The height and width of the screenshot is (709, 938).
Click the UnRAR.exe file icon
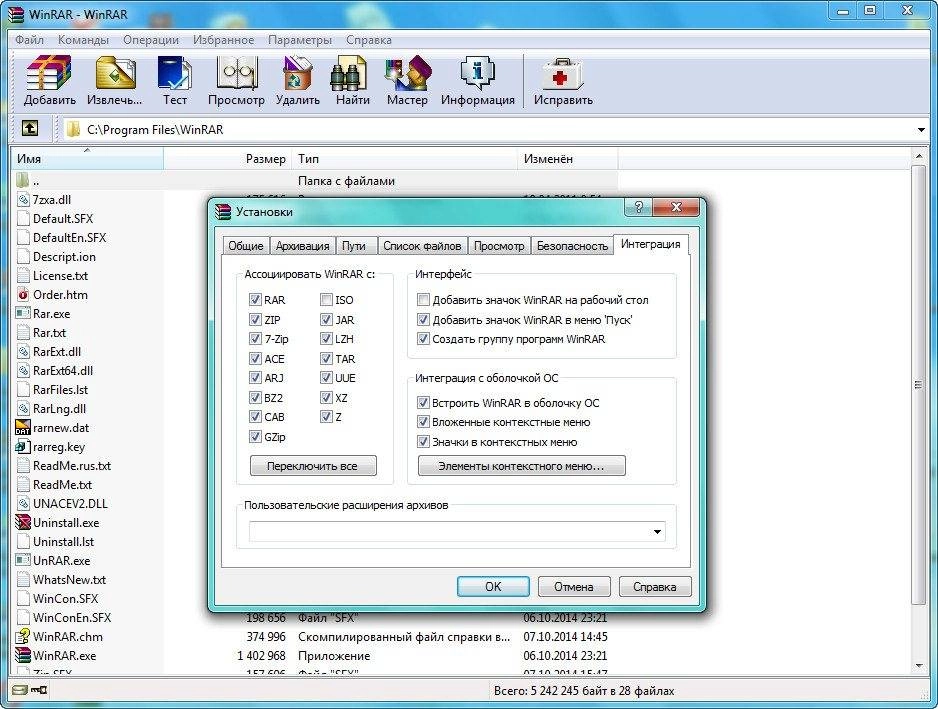click(23, 561)
